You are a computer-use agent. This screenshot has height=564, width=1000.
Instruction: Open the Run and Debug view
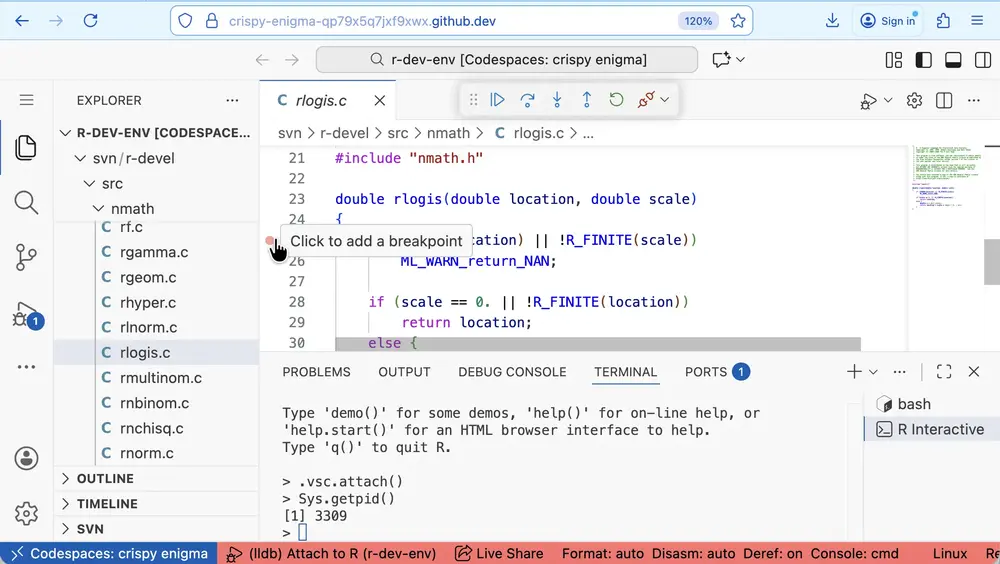26,314
